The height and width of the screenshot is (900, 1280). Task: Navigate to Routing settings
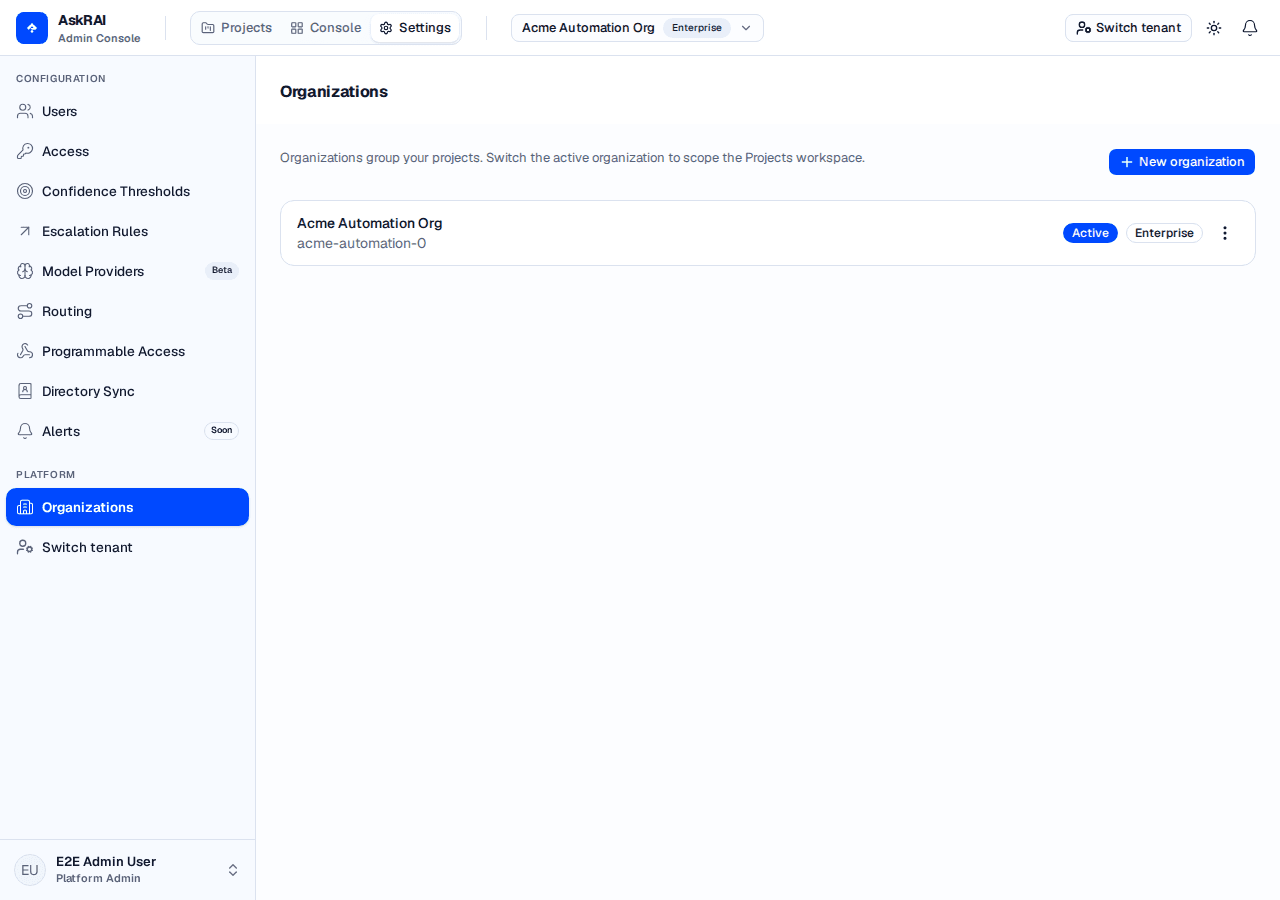click(127, 311)
